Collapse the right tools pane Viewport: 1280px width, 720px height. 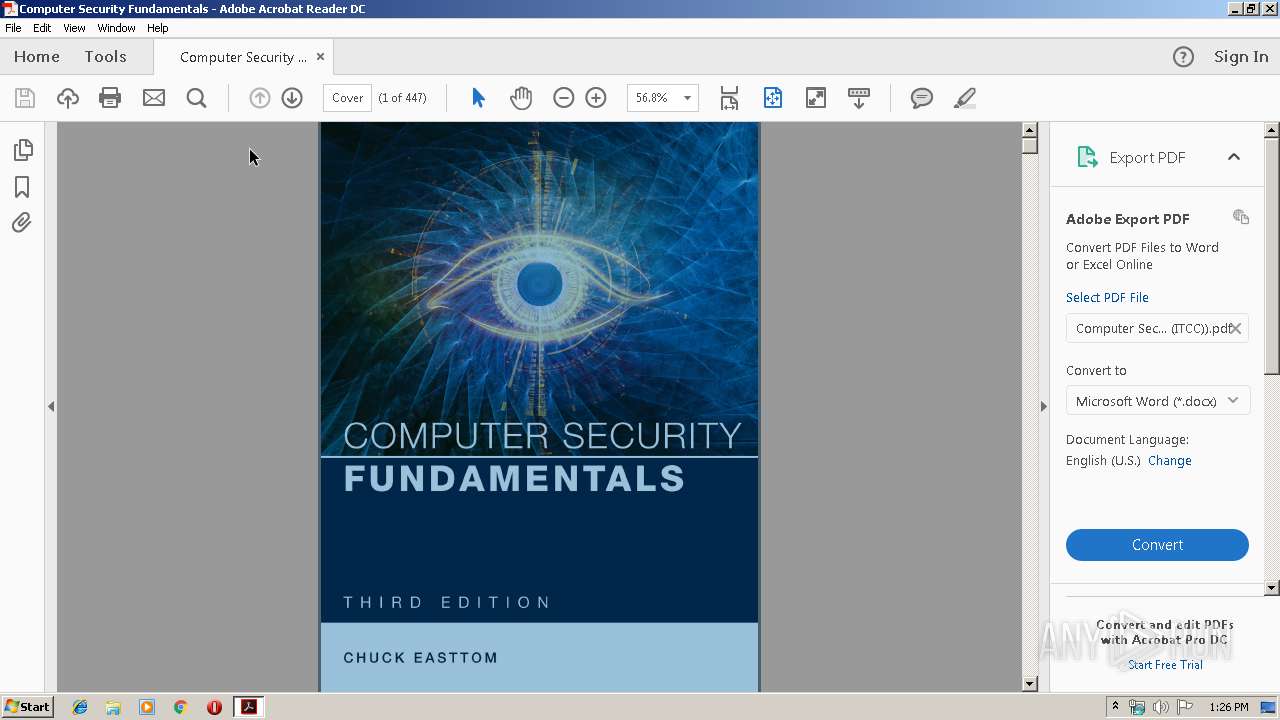(1043, 406)
